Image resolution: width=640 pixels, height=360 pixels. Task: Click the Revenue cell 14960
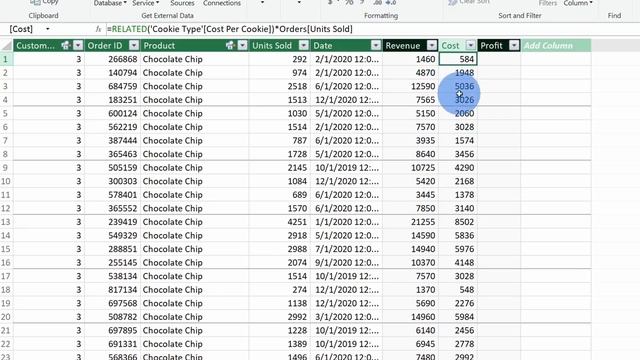pos(410,317)
